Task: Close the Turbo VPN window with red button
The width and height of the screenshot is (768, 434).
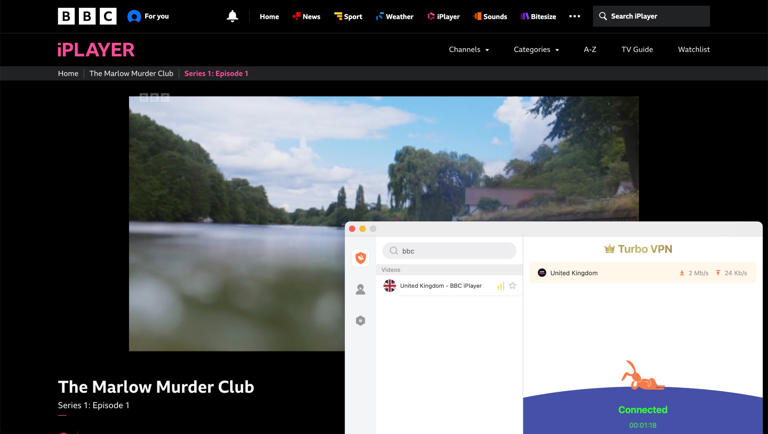Action: (x=352, y=229)
